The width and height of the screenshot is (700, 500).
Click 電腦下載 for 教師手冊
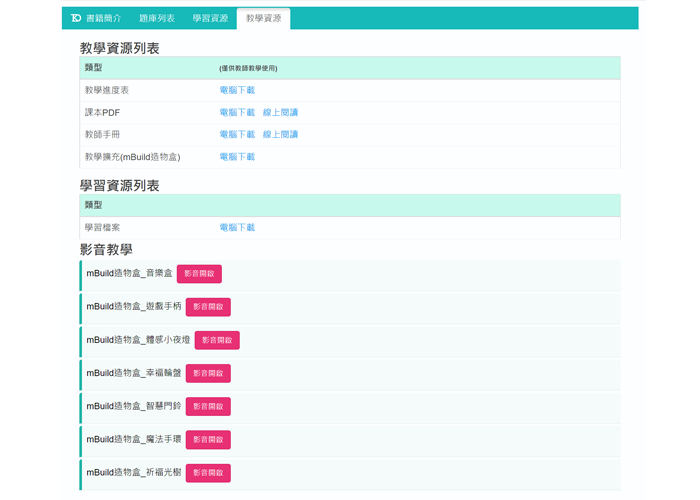tap(237, 135)
